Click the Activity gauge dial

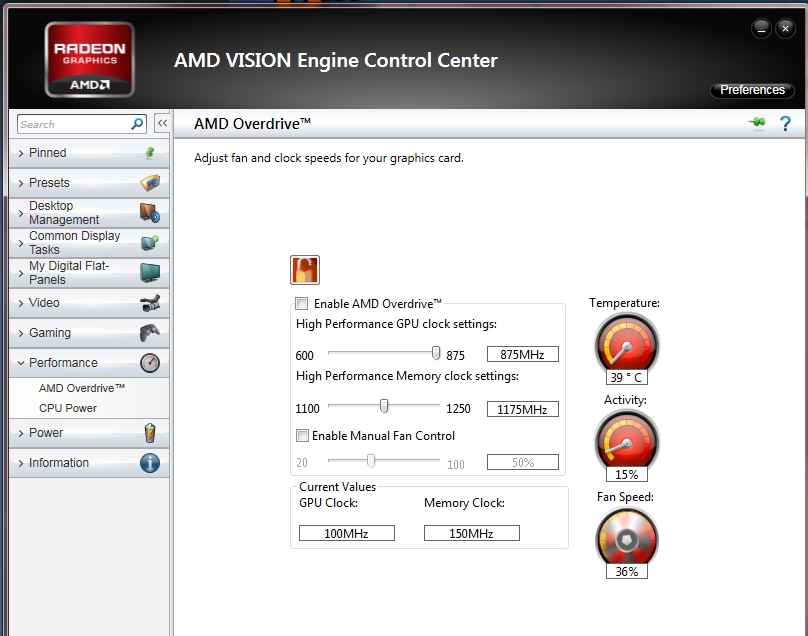(x=627, y=441)
